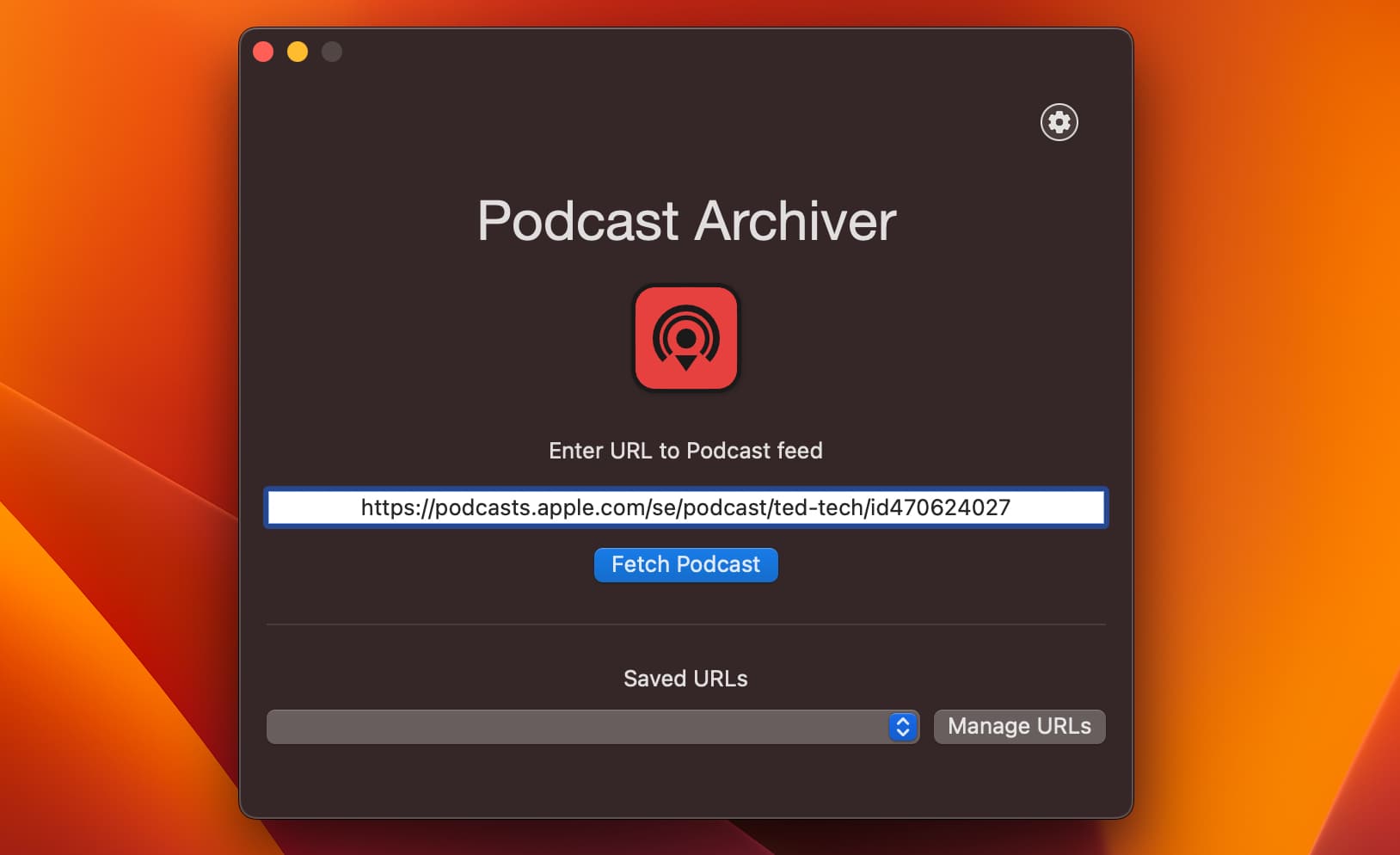Click the red Podcast Archiver app icon
Viewport: 1400px width, 855px height.
pyautogui.click(x=686, y=338)
